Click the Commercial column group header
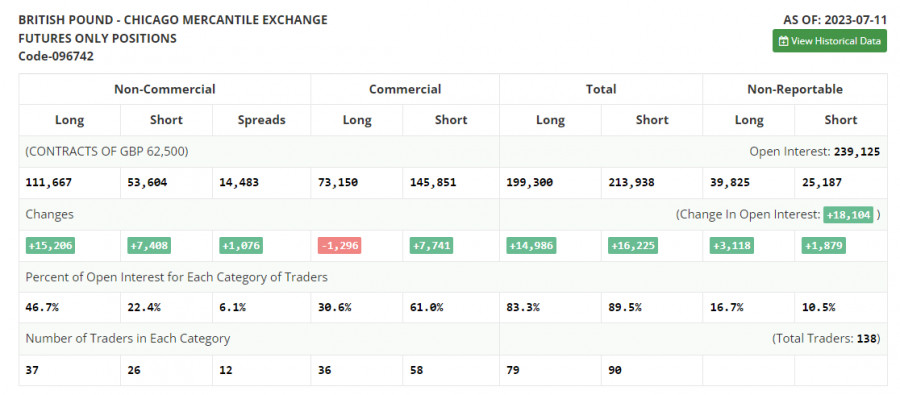 pyautogui.click(x=405, y=89)
